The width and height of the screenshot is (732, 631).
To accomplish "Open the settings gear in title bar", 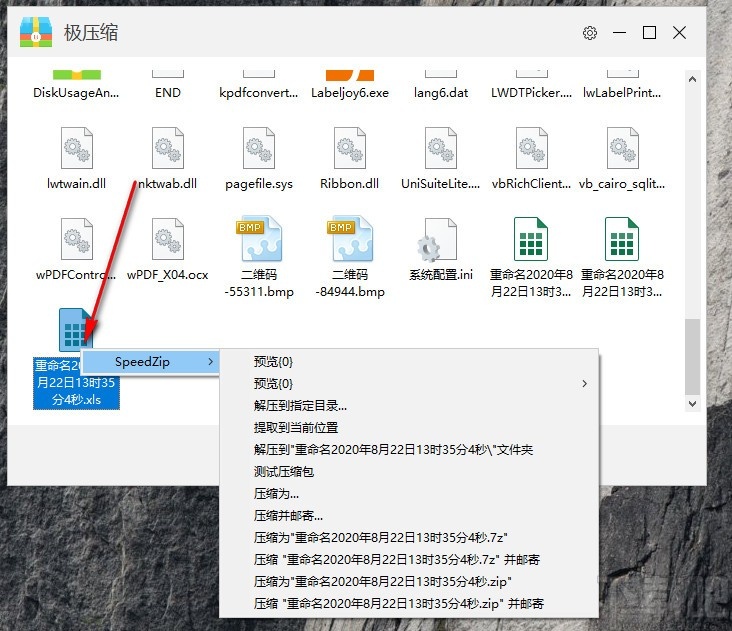I will pyautogui.click(x=590, y=33).
